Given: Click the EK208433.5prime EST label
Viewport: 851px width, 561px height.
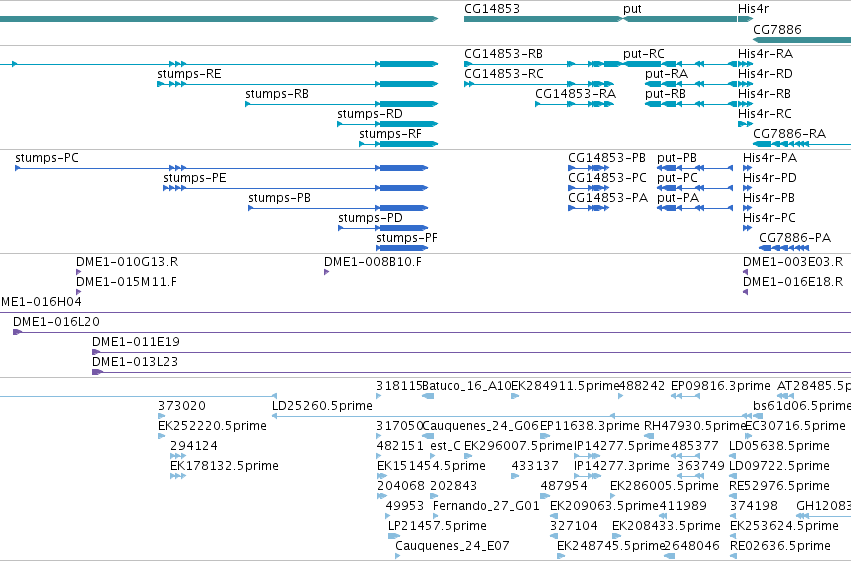Looking at the screenshot, I should (x=666, y=526).
